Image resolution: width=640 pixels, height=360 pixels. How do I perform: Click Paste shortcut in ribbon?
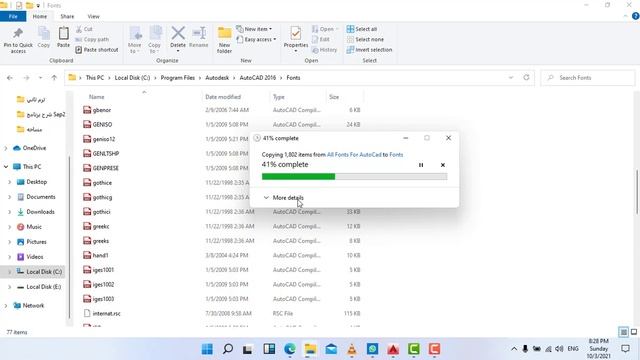[97, 50]
